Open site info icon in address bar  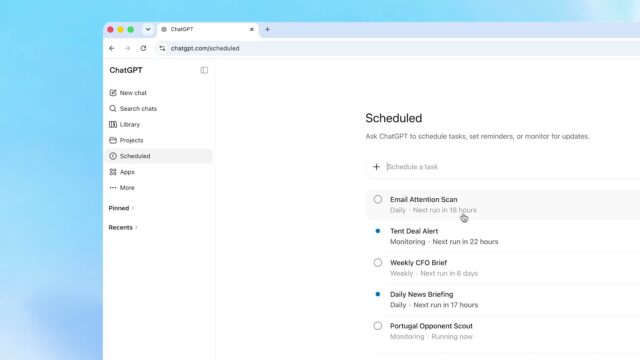[162, 48]
